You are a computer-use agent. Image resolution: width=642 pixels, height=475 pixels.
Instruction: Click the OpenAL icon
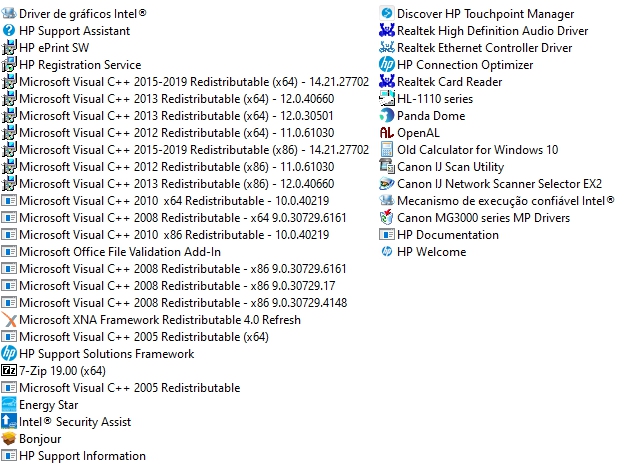(387, 133)
